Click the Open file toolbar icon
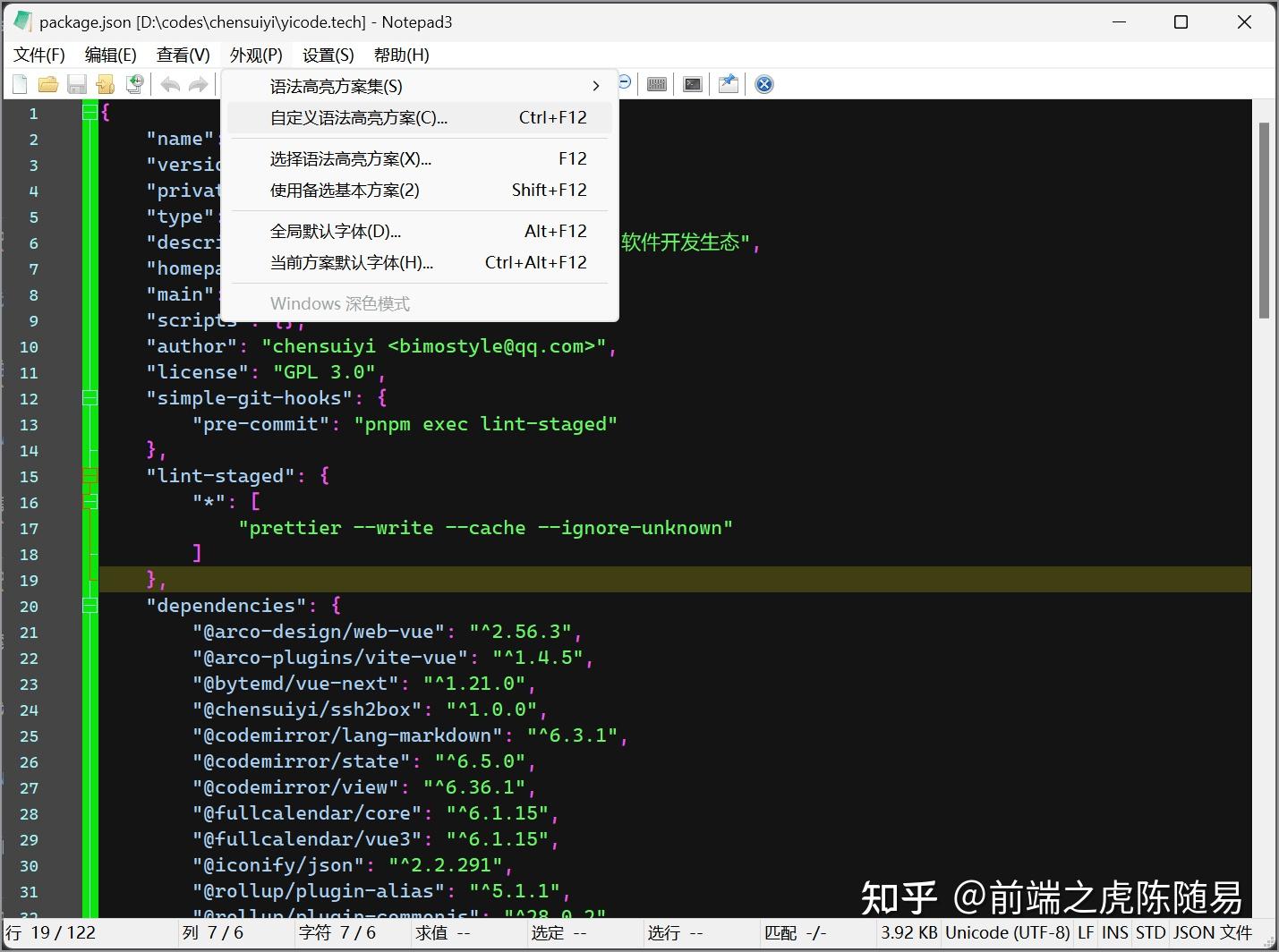This screenshot has width=1279, height=952. click(48, 84)
